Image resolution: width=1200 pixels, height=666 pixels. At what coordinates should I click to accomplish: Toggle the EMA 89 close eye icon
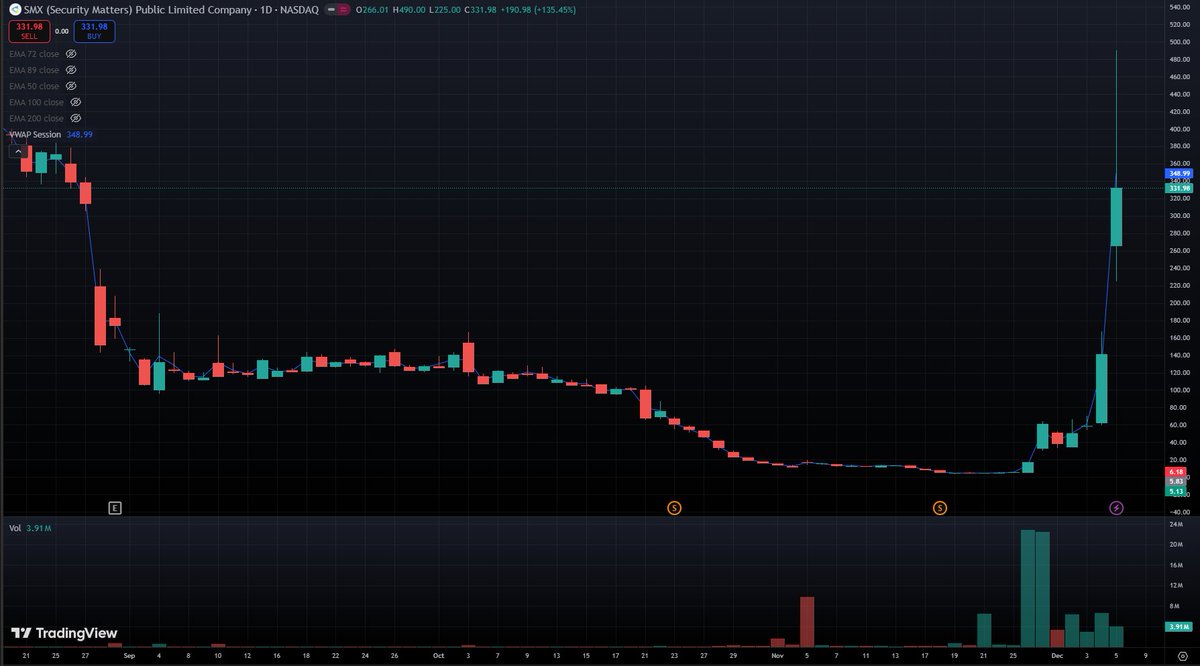click(70, 70)
